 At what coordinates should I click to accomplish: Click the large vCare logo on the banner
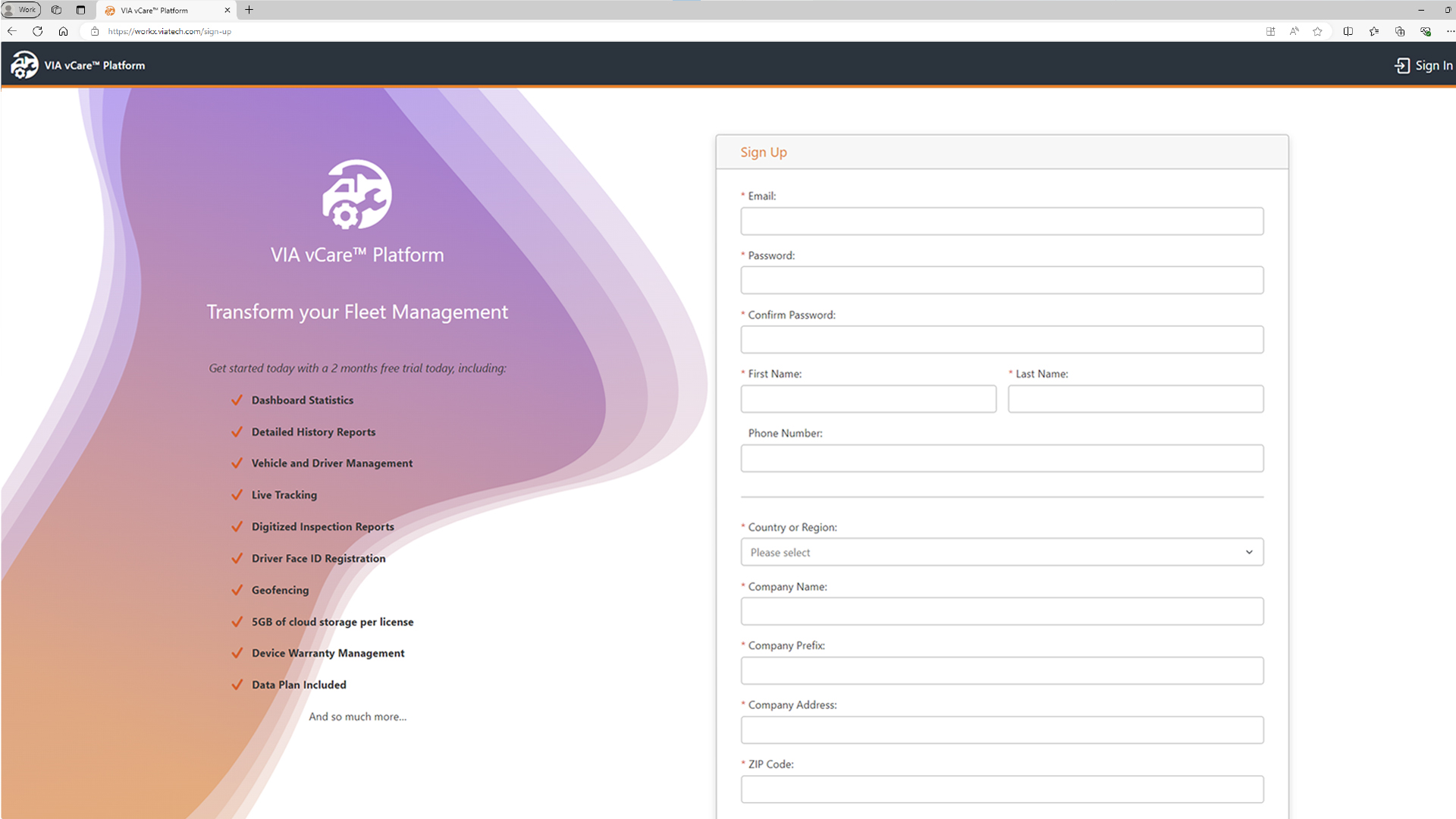[x=356, y=194]
